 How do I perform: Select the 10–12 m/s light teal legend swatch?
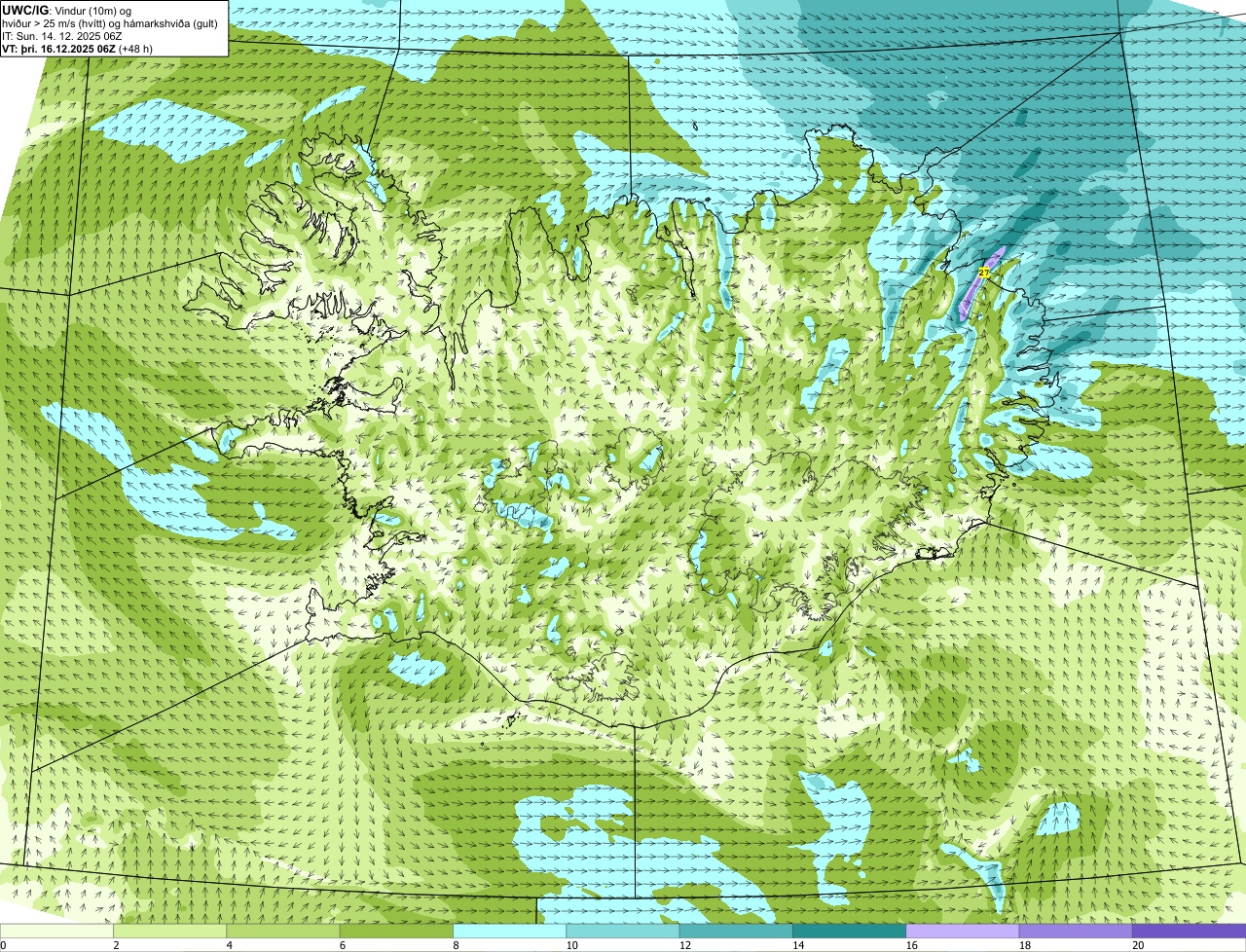(623, 931)
